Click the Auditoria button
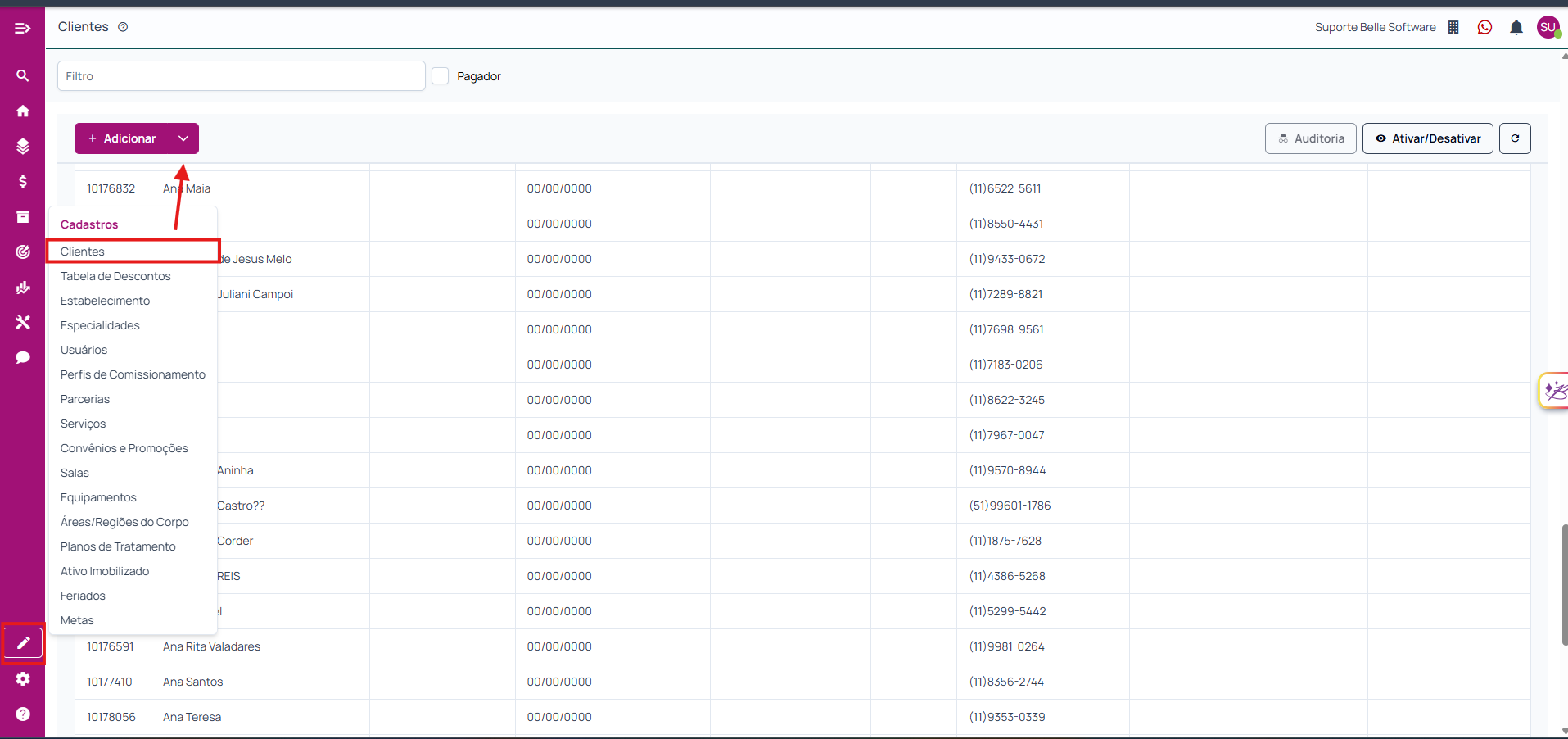Image resolution: width=1568 pixels, height=739 pixels. point(1310,138)
